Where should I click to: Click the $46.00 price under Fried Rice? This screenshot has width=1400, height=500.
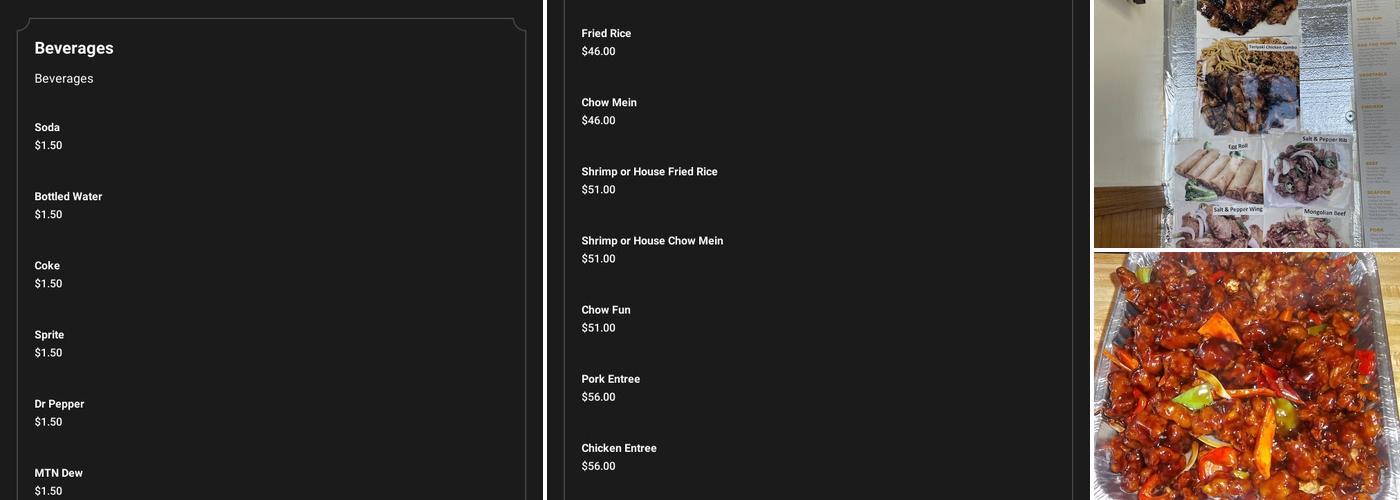(598, 52)
